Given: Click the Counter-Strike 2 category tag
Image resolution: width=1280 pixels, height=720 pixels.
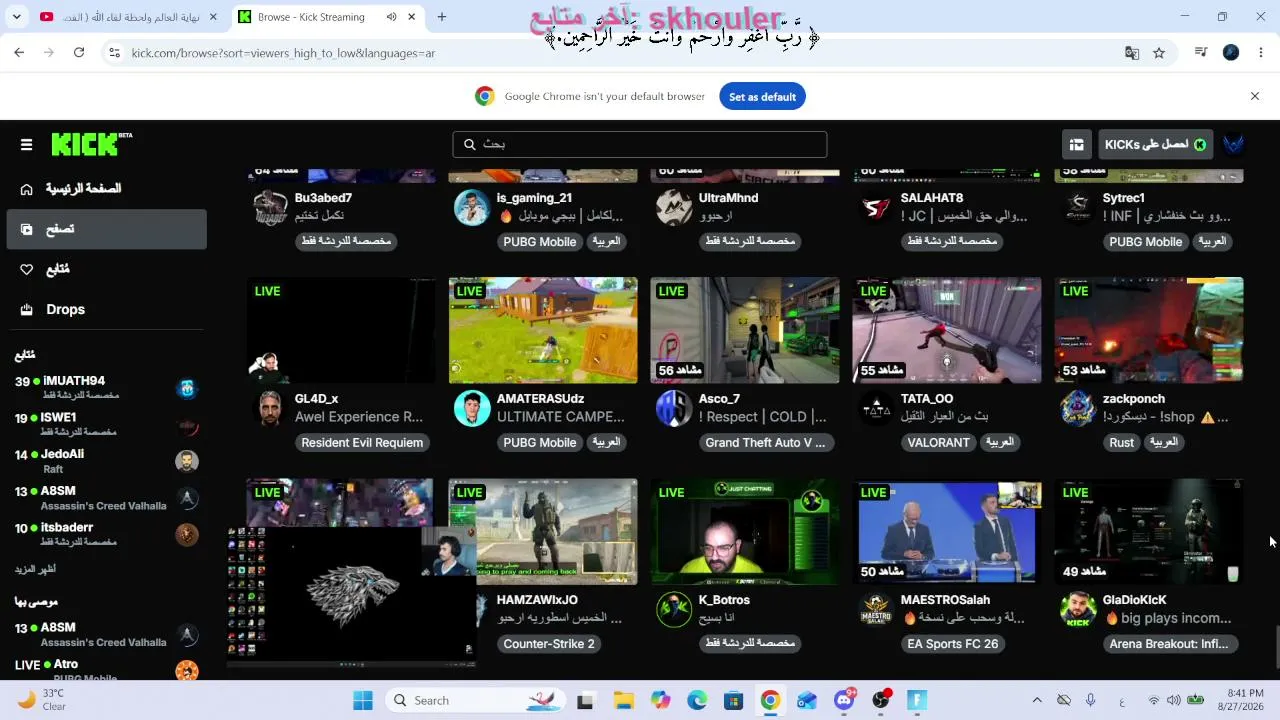Looking at the screenshot, I should click(x=549, y=644).
